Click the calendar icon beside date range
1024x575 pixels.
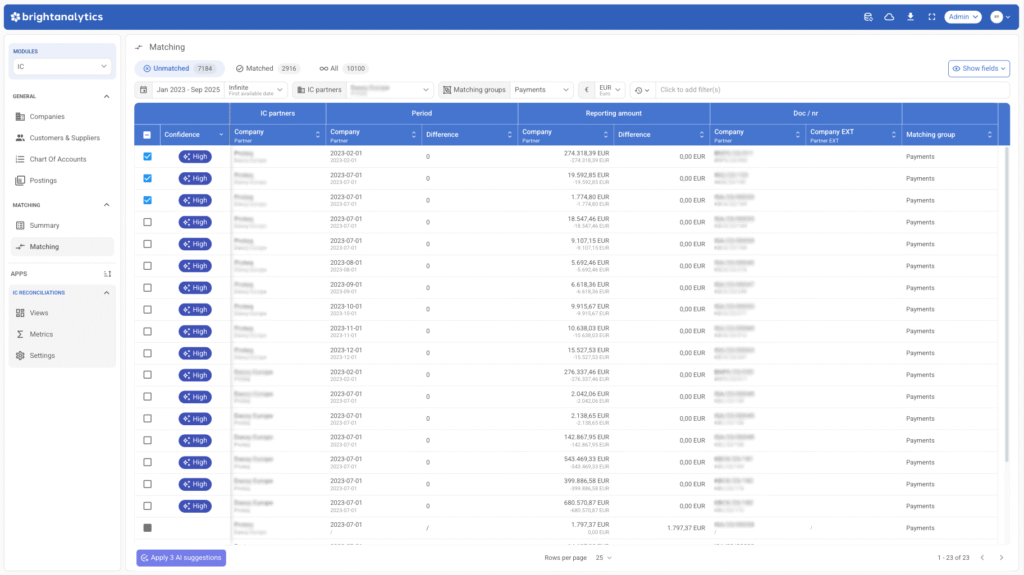point(144,90)
